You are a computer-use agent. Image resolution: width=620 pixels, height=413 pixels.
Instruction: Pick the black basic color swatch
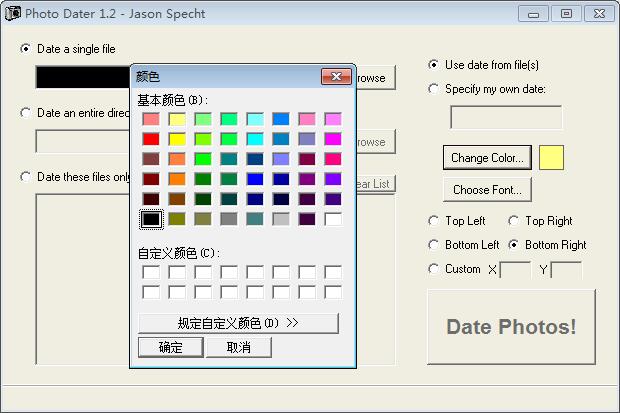(151, 219)
